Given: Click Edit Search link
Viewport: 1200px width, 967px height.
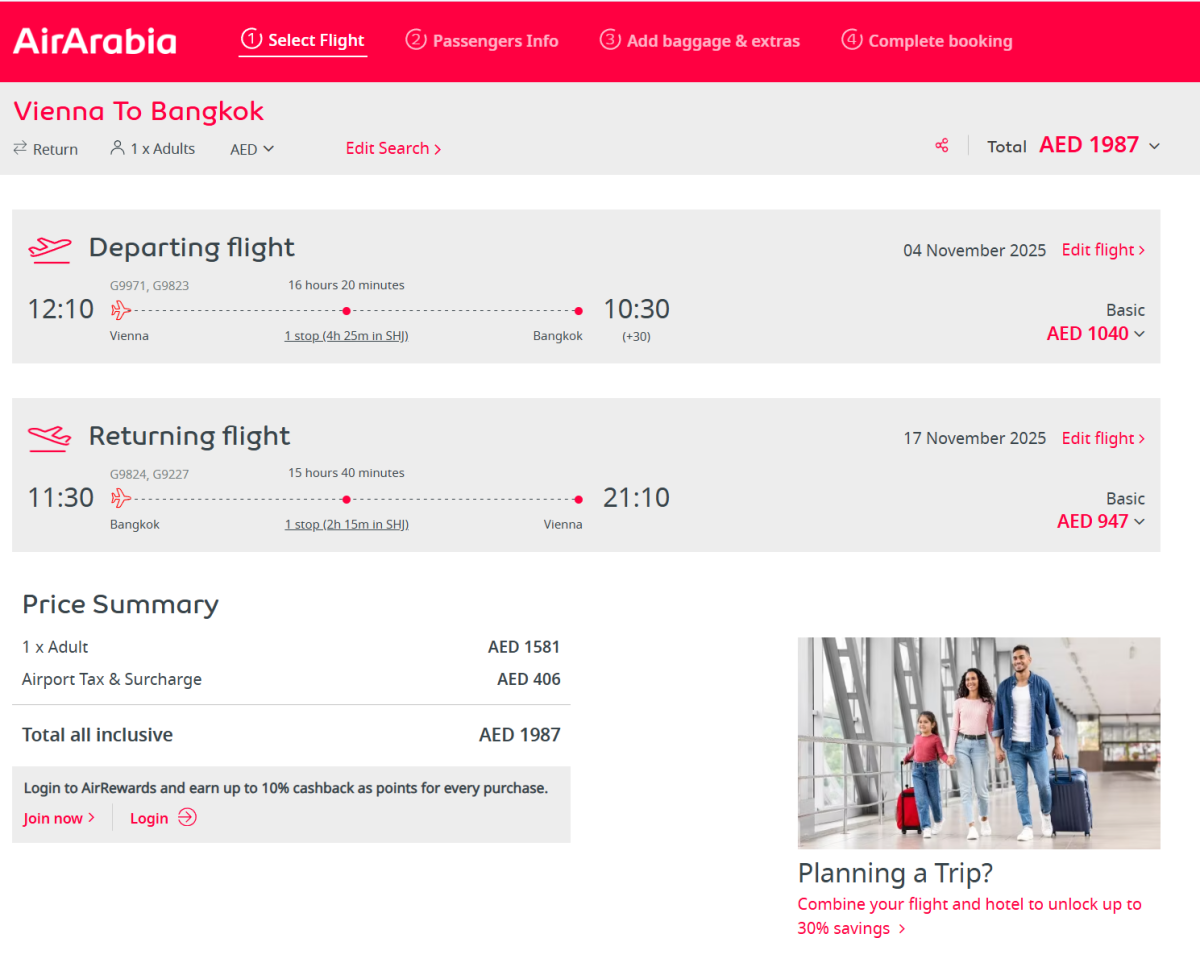Looking at the screenshot, I should click(393, 148).
